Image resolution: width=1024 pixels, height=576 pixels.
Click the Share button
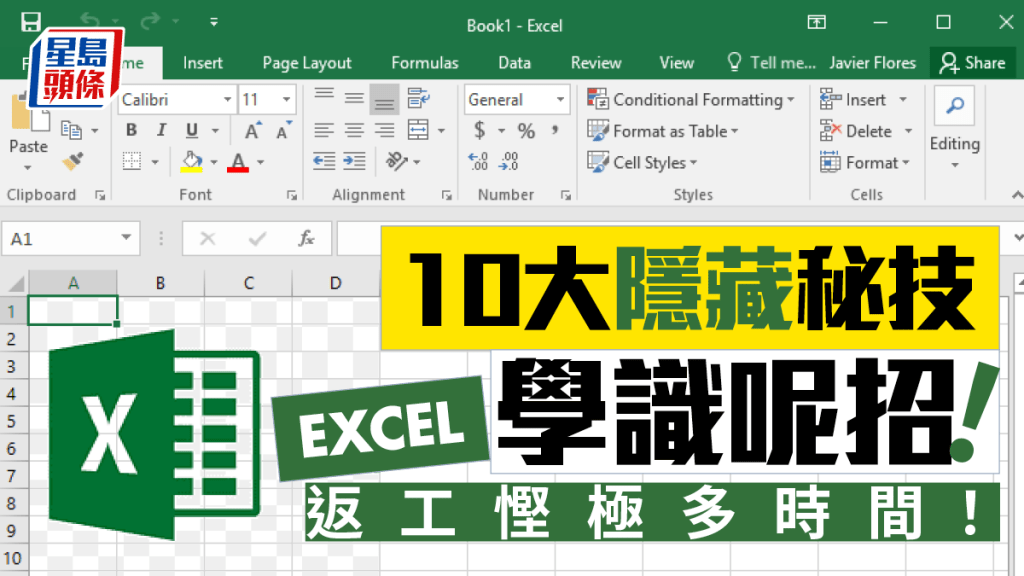pos(972,63)
